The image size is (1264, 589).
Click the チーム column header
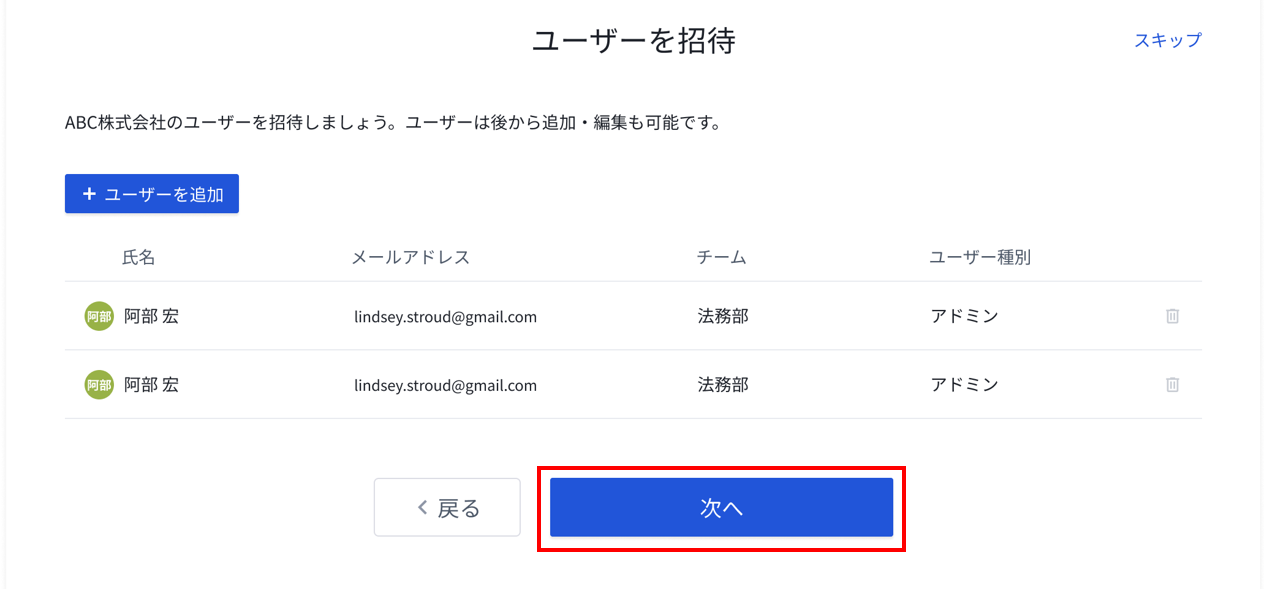(722, 257)
